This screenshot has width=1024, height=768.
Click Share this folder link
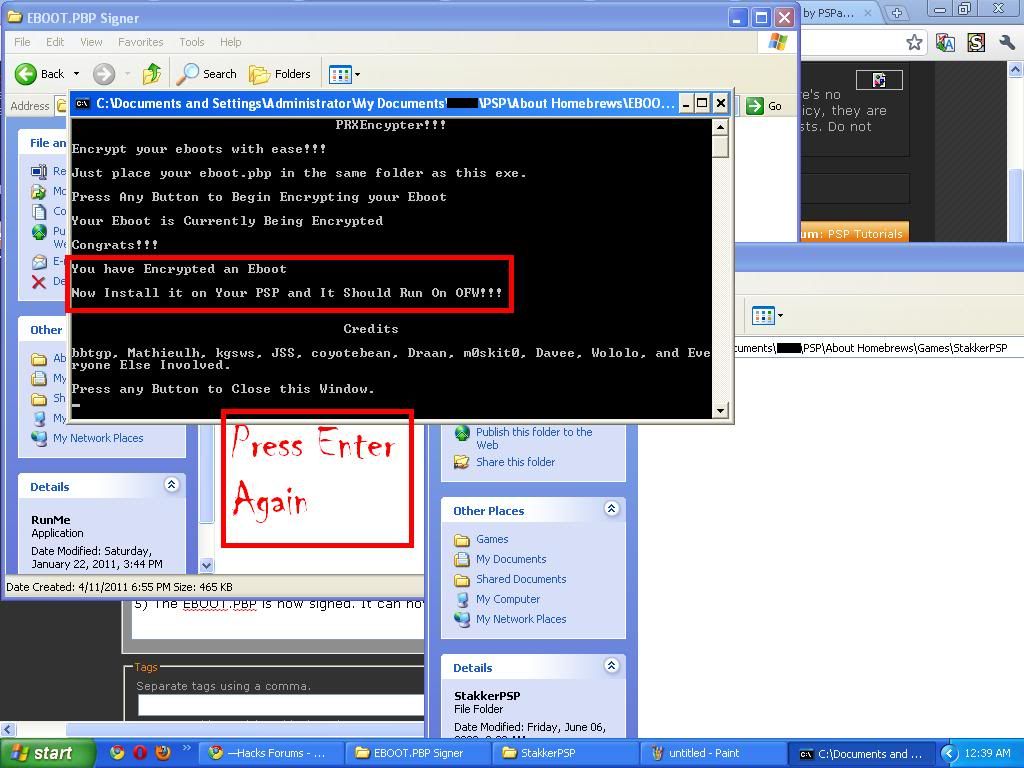(515, 462)
